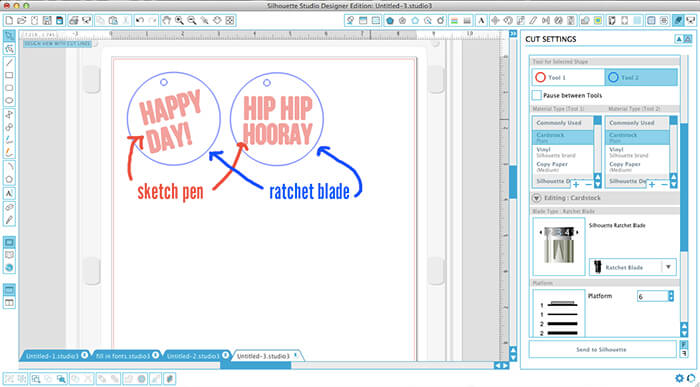Screen dimensions: 700x387
Task: Add material with Tool 1 plus button
Action: point(576,184)
